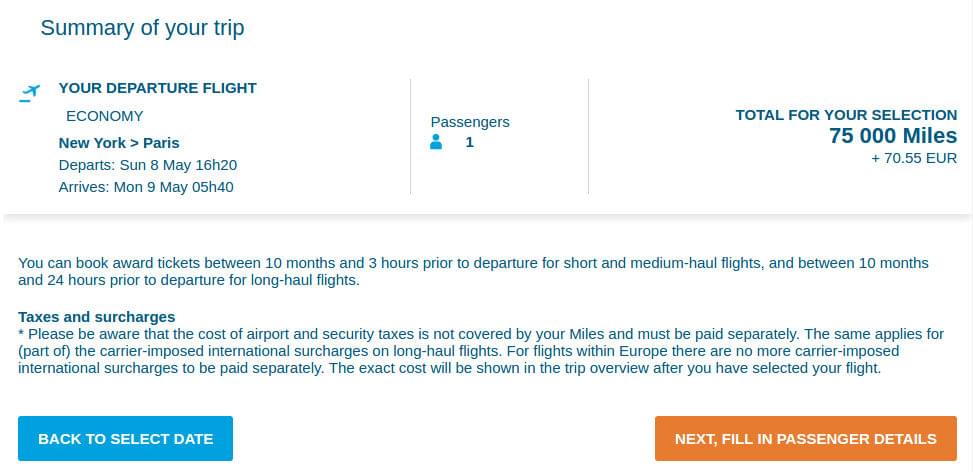This screenshot has height=472, width=973.
Task: Click the + 70.55 EUR amount
Action: pos(914,158)
